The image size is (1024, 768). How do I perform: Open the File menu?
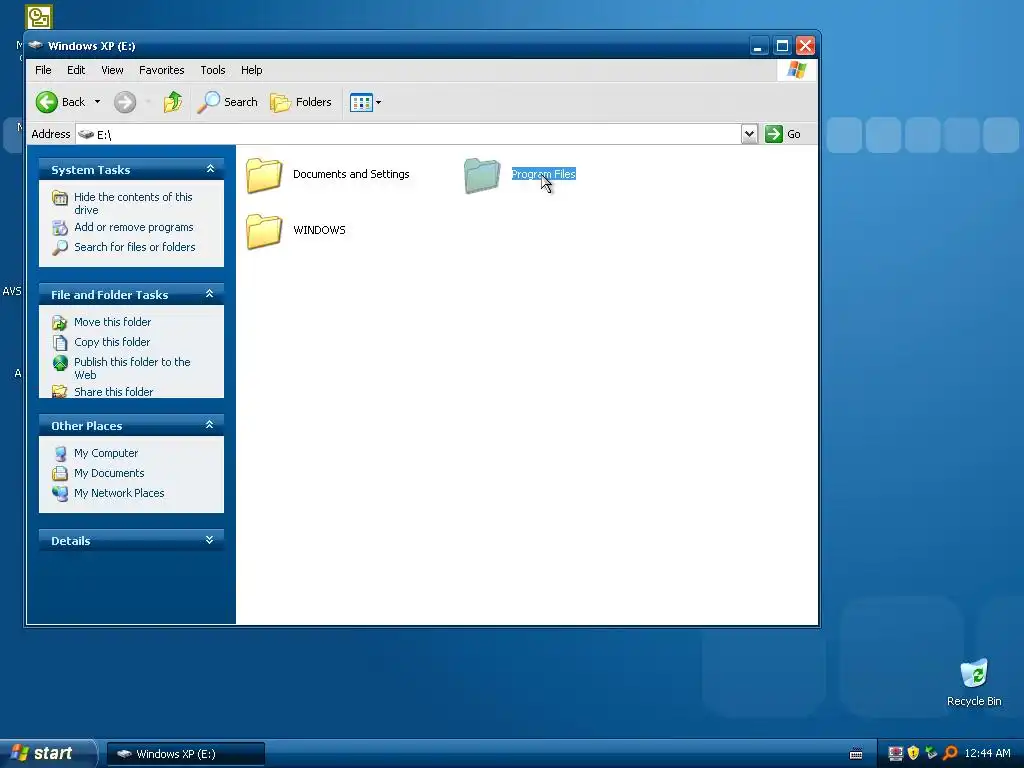43,70
